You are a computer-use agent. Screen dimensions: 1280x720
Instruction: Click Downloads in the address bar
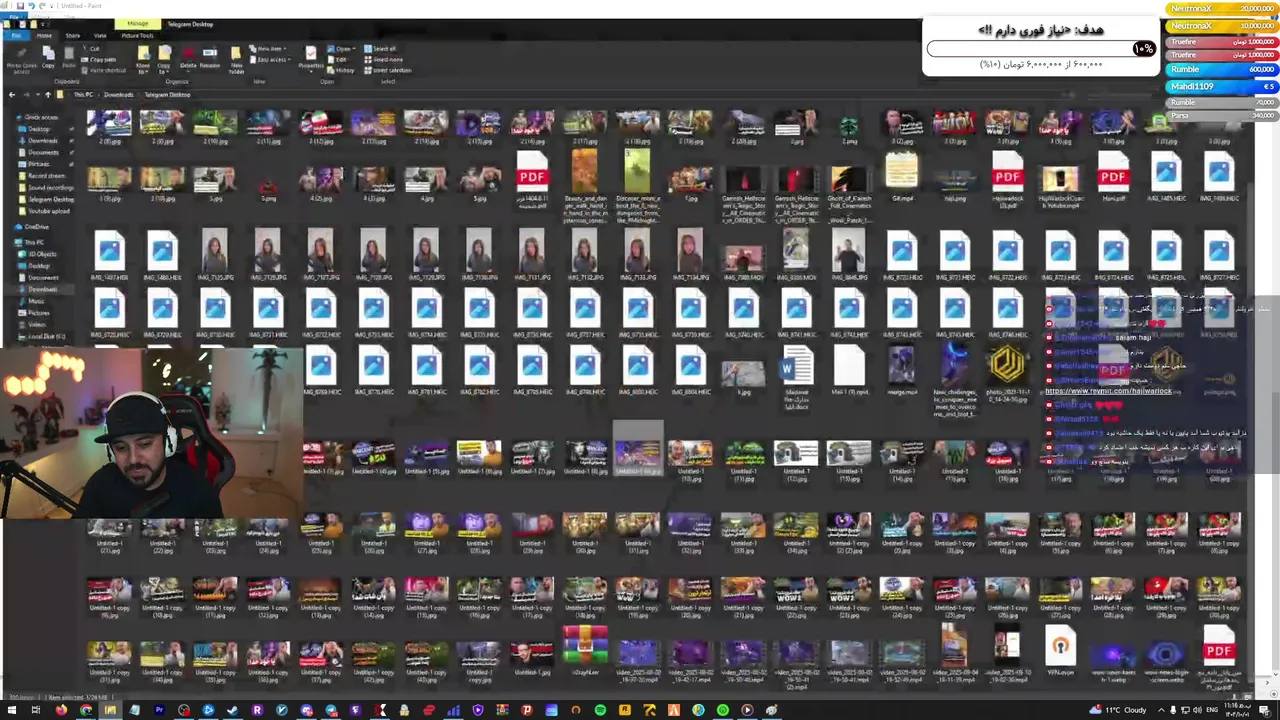click(119, 94)
